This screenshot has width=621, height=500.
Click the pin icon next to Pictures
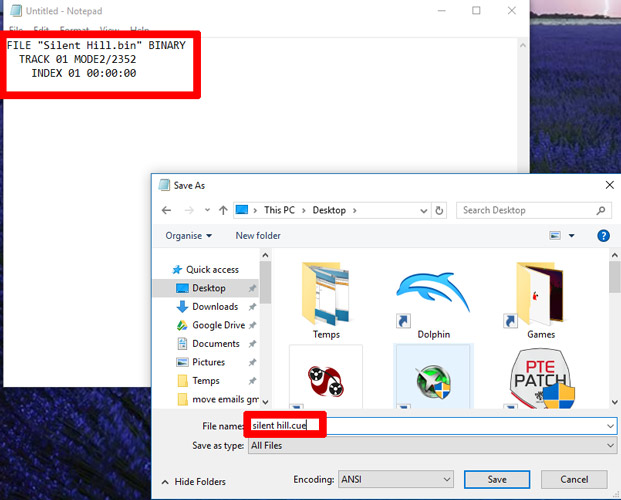click(252, 362)
